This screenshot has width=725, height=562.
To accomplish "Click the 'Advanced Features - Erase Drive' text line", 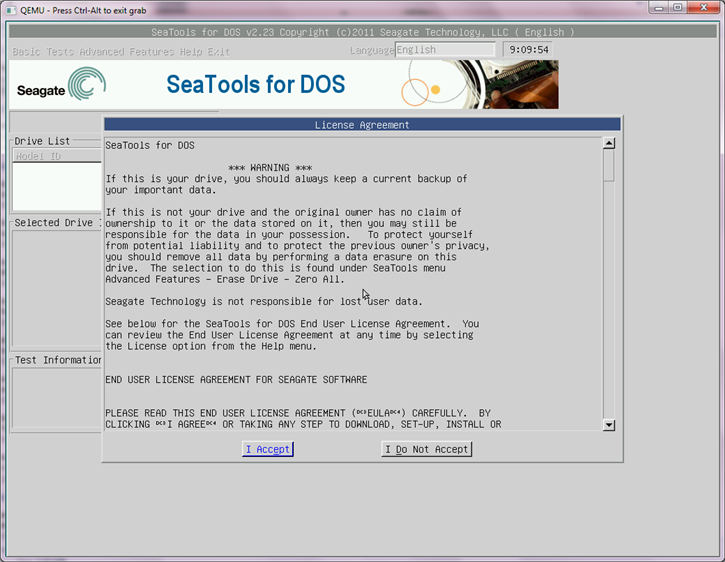I will click(225, 279).
